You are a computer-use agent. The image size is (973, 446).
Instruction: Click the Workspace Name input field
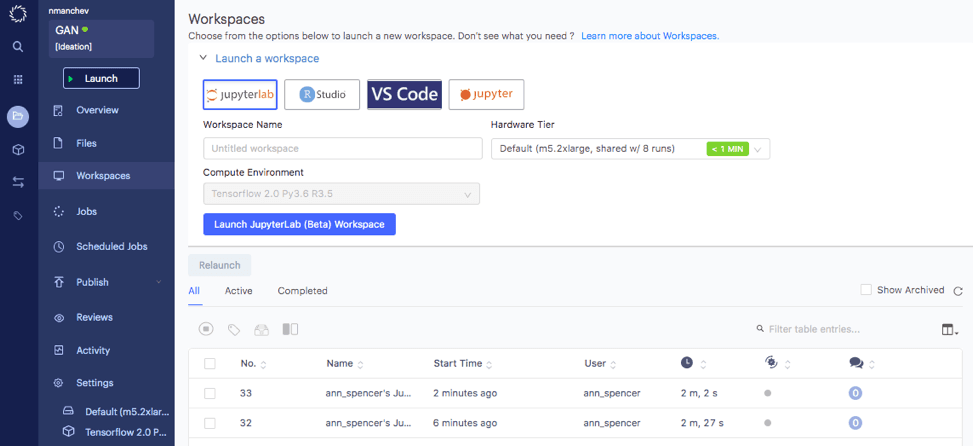(343, 149)
